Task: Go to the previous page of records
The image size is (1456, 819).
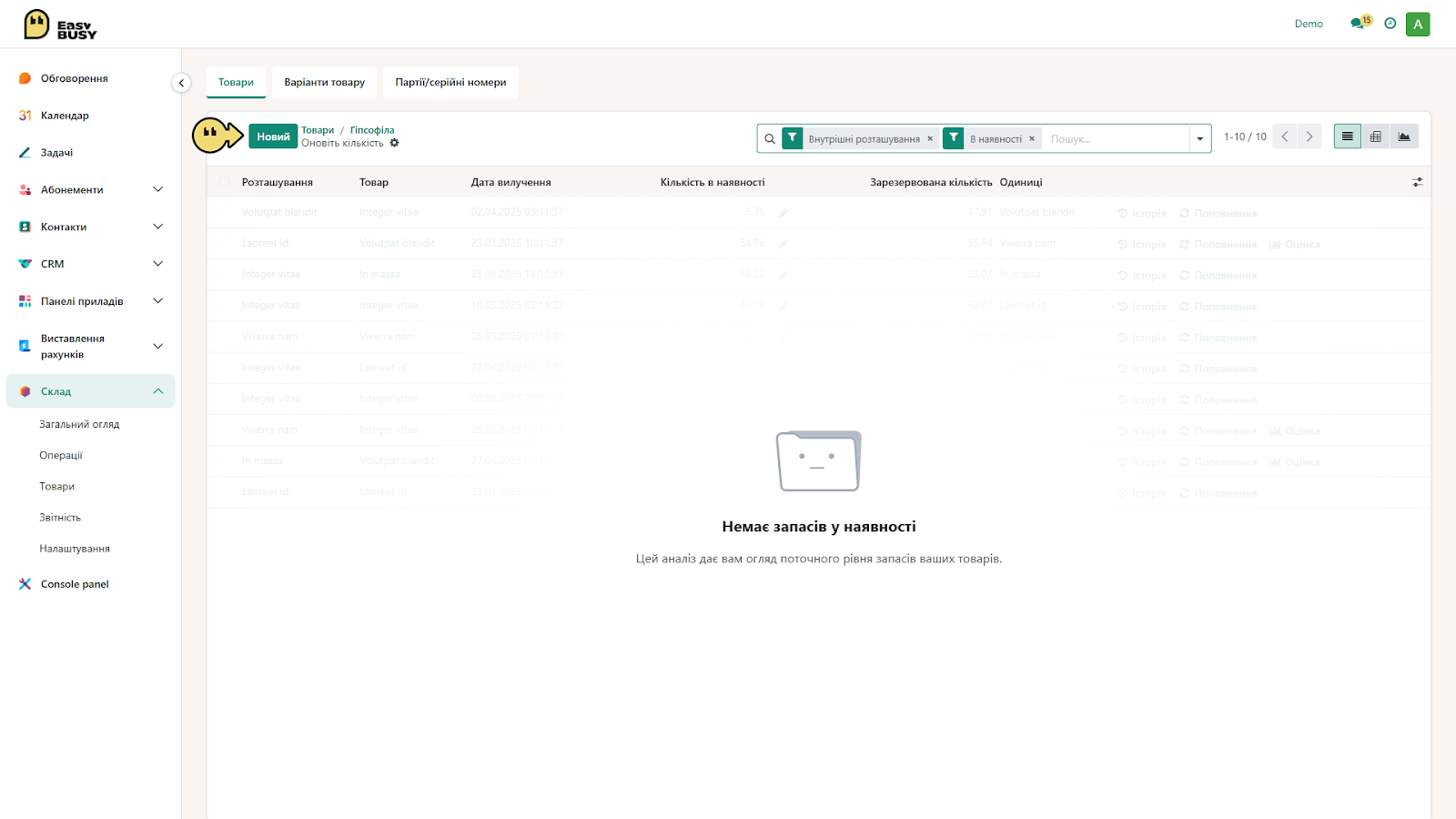Action: pyautogui.click(x=1285, y=136)
